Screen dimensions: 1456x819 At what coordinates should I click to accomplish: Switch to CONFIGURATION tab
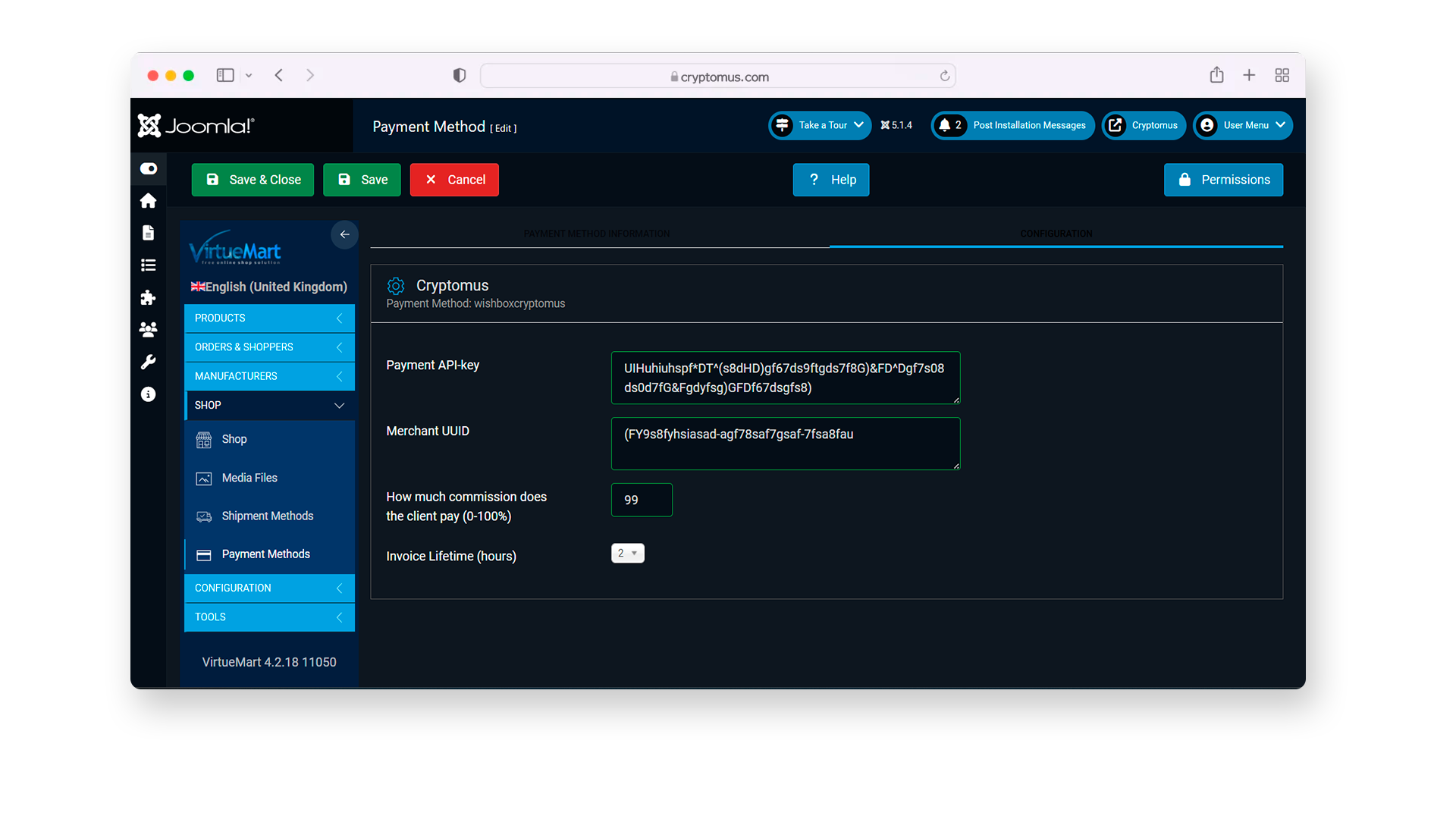(x=1057, y=233)
